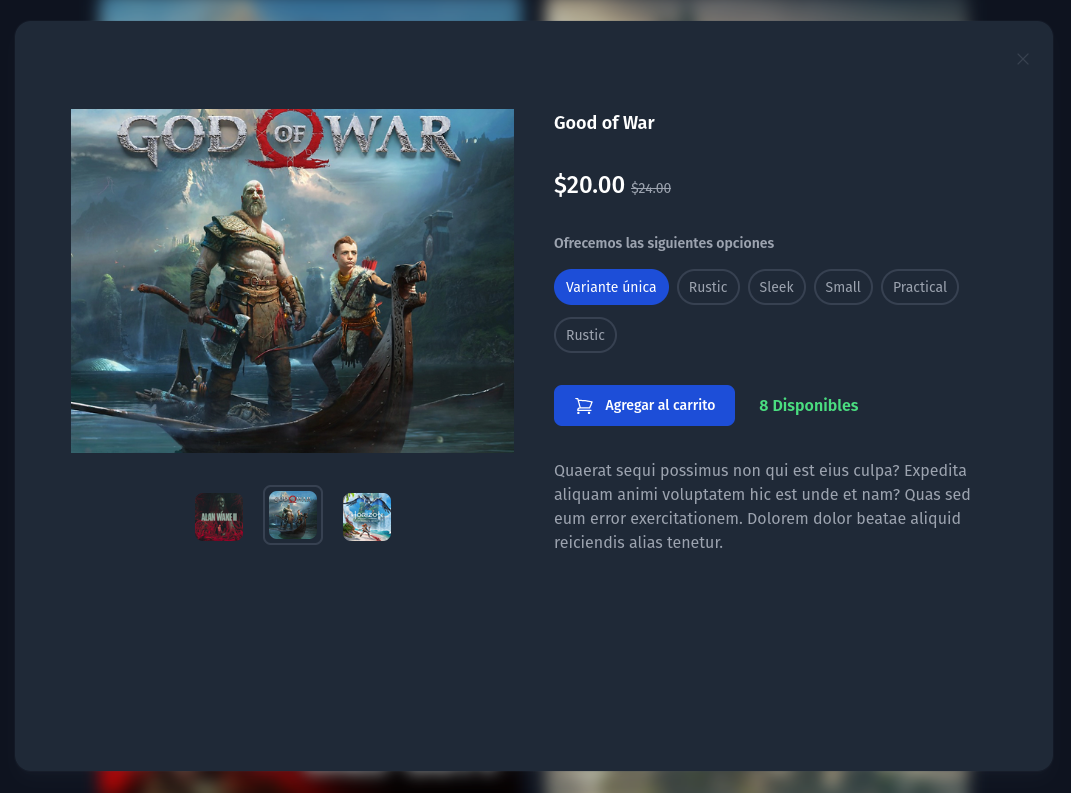The width and height of the screenshot is (1071, 793).
Task: Click the crossed-out $24.00 price
Action: 651,189
